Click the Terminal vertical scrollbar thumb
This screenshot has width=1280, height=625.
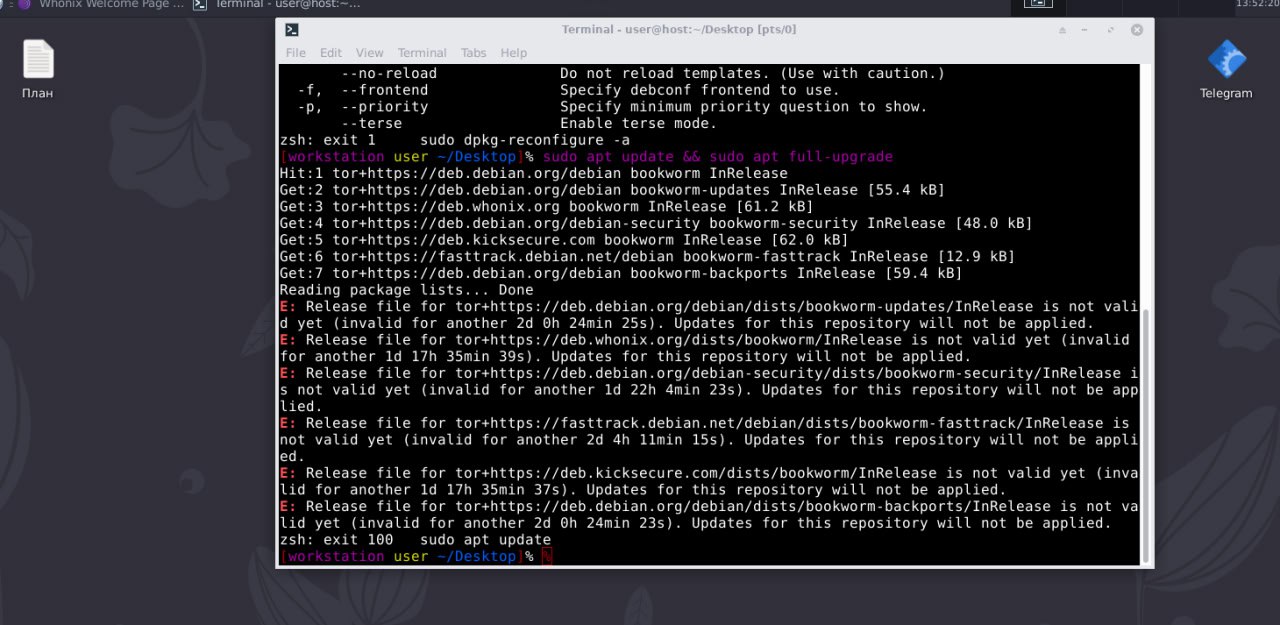(1146, 435)
